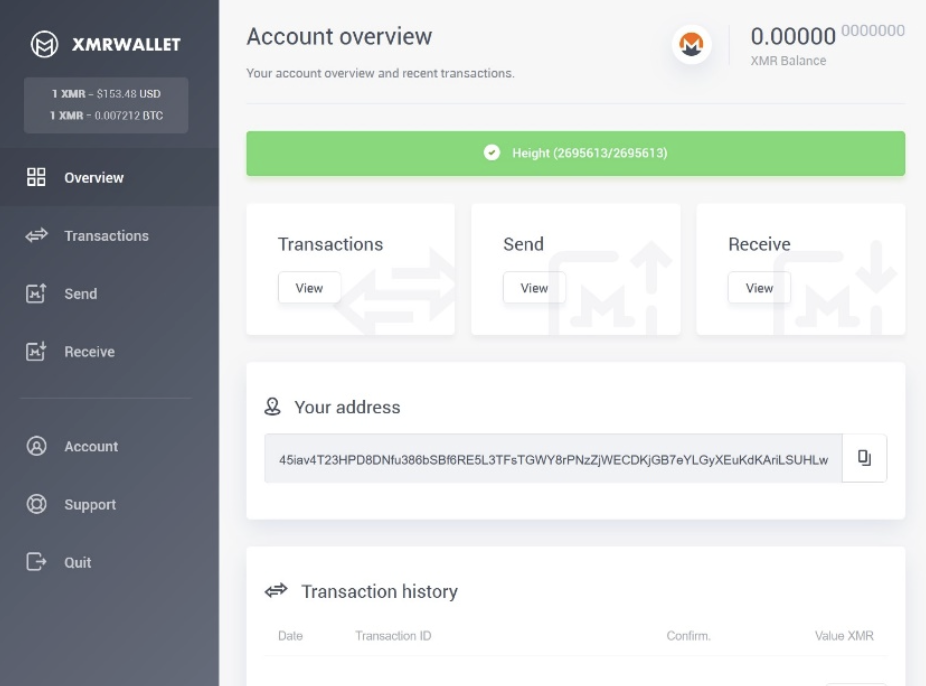Click View under the Transactions card
This screenshot has width=926, height=686.
[x=309, y=287]
